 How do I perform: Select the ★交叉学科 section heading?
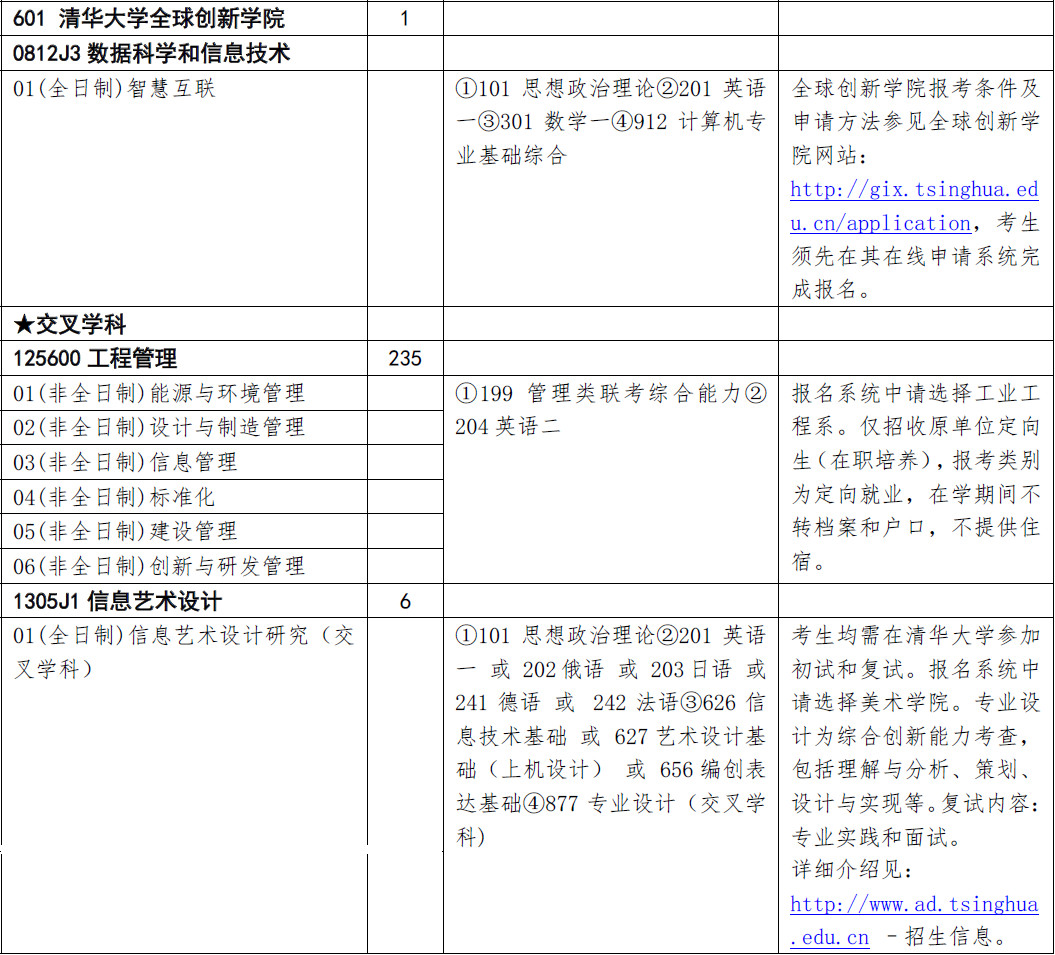click(70, 324)
